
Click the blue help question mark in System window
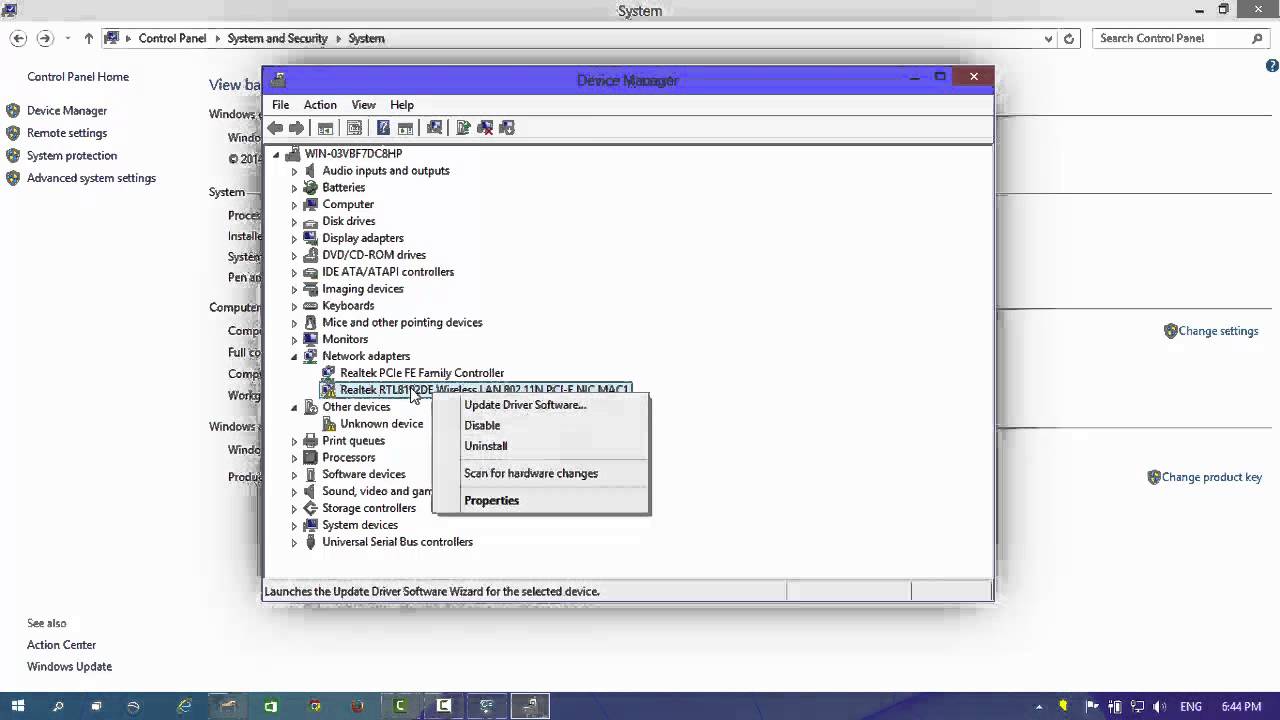pyautogui.click(x=1272, y=66)
